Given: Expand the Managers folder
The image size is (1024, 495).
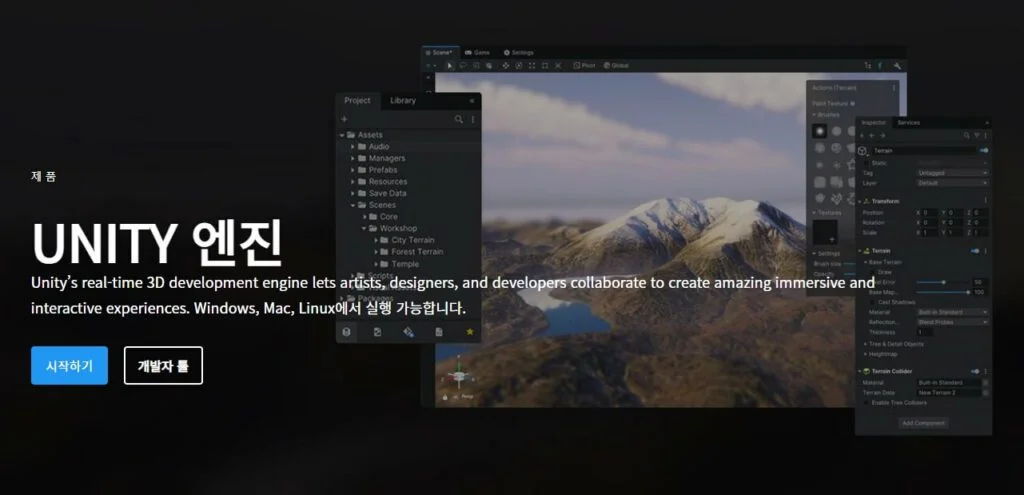Looking at the screenshot, I should (353, 159).
